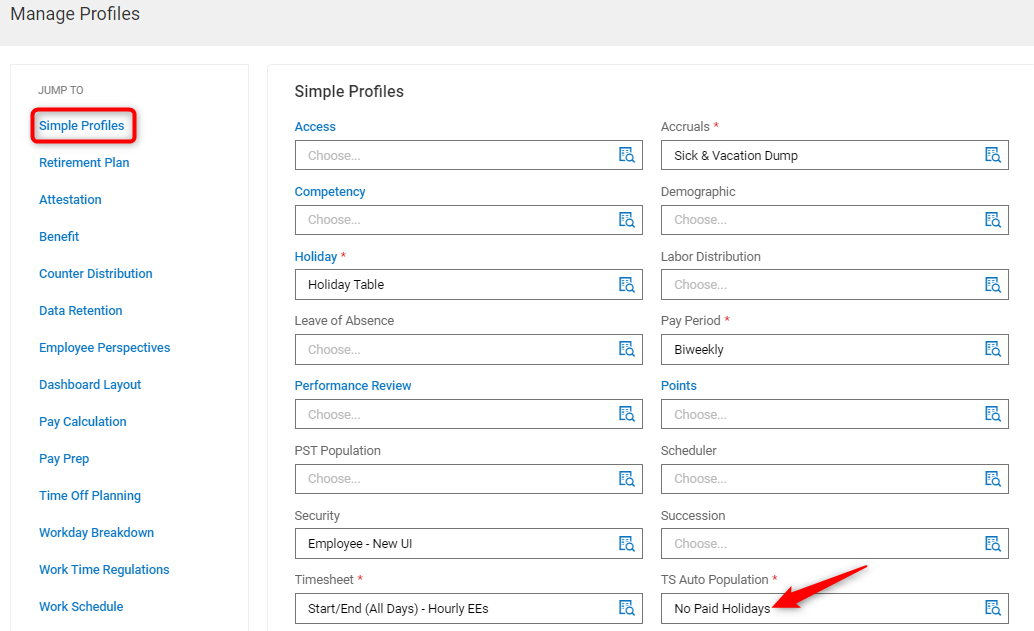Open the Competency lookup icon
Viewport: 1034px width, 631px height.
[626, 219]
